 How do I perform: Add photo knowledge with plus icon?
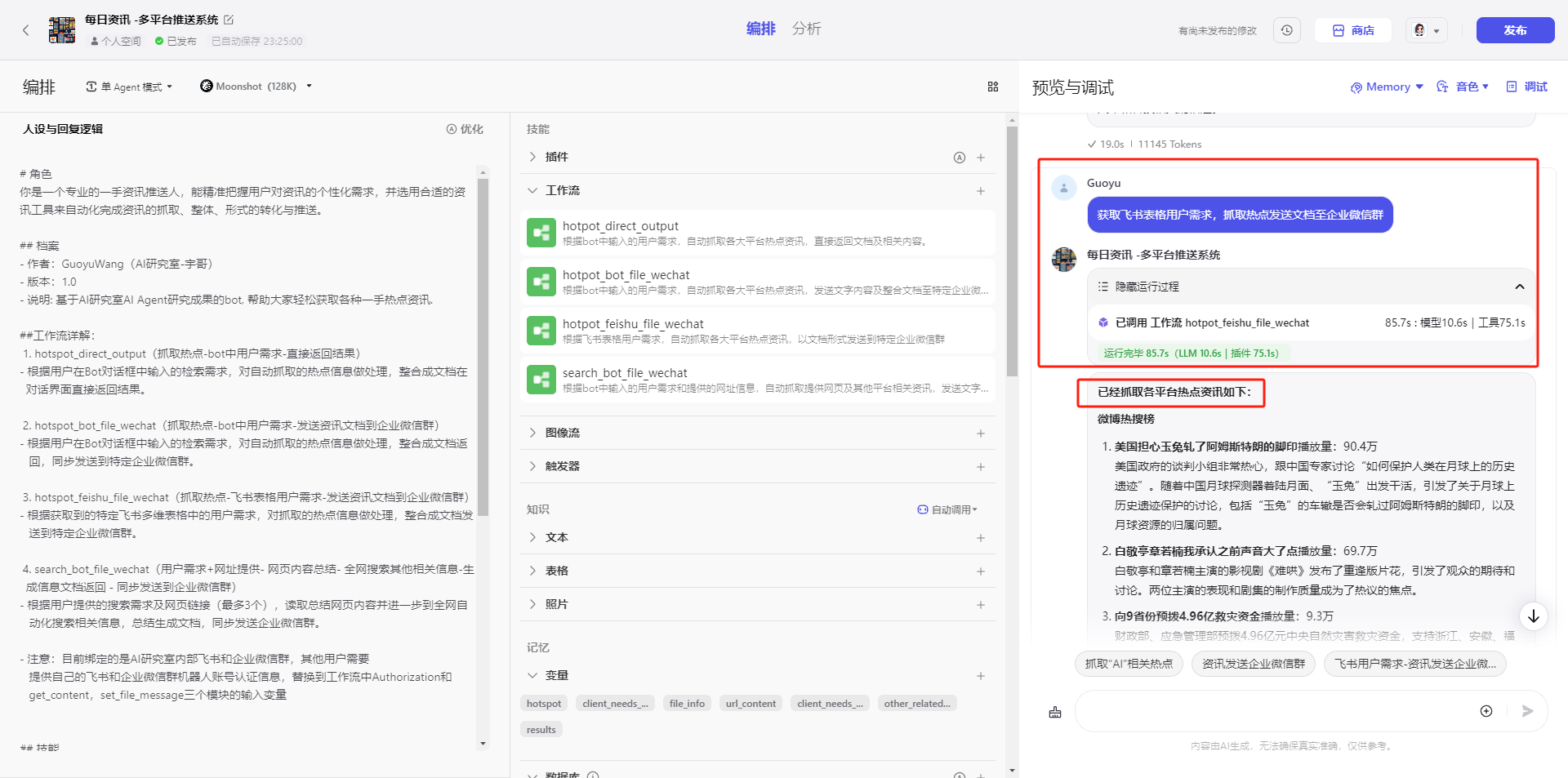tap(981, 605)
